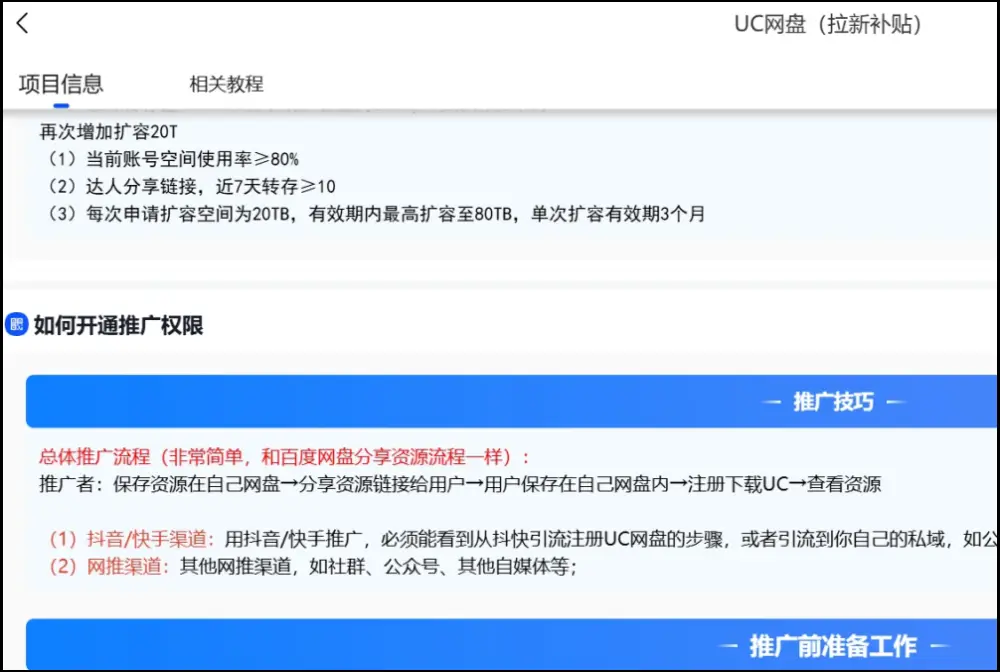Switch to the 相关教程 tab
Viewport: 1000px width, 672px height.
tap(226, 84)
